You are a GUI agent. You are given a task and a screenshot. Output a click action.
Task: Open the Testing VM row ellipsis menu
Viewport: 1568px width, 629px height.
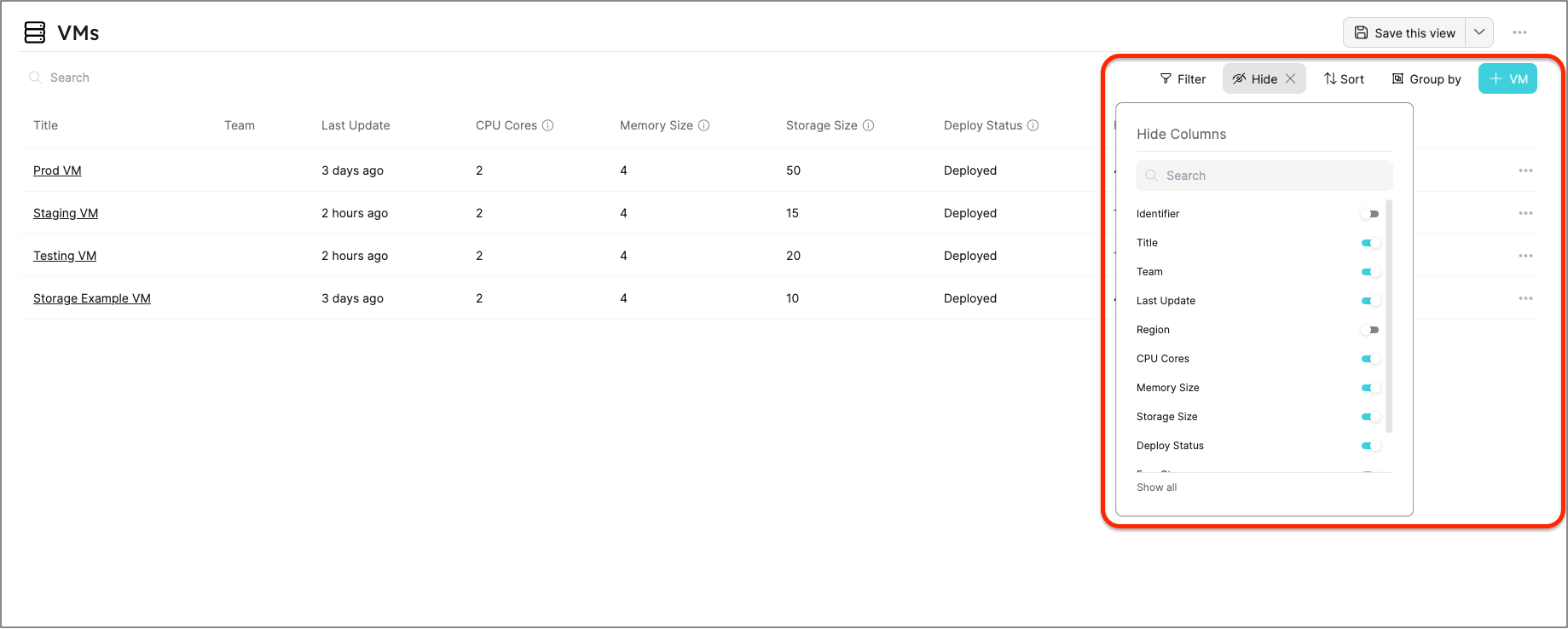click(x=1525, y=256)
